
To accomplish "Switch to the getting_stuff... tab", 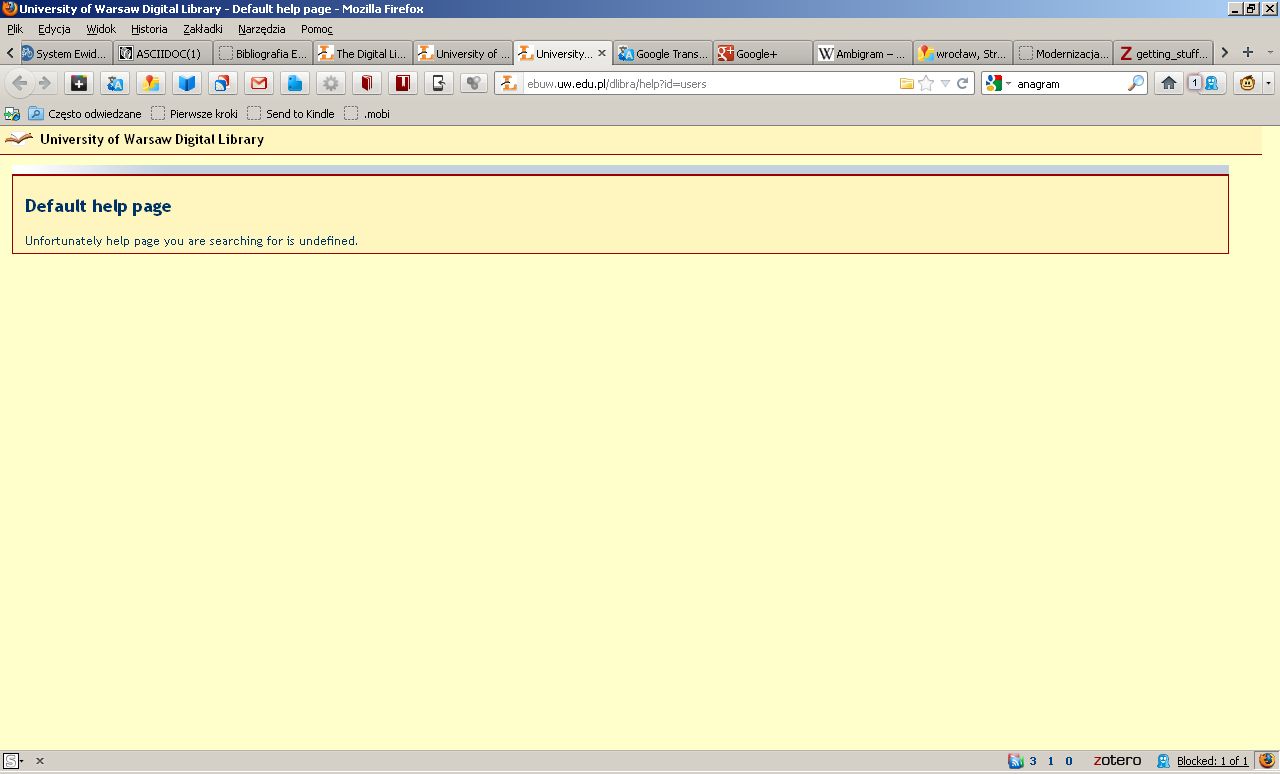I will [1163, 53].
